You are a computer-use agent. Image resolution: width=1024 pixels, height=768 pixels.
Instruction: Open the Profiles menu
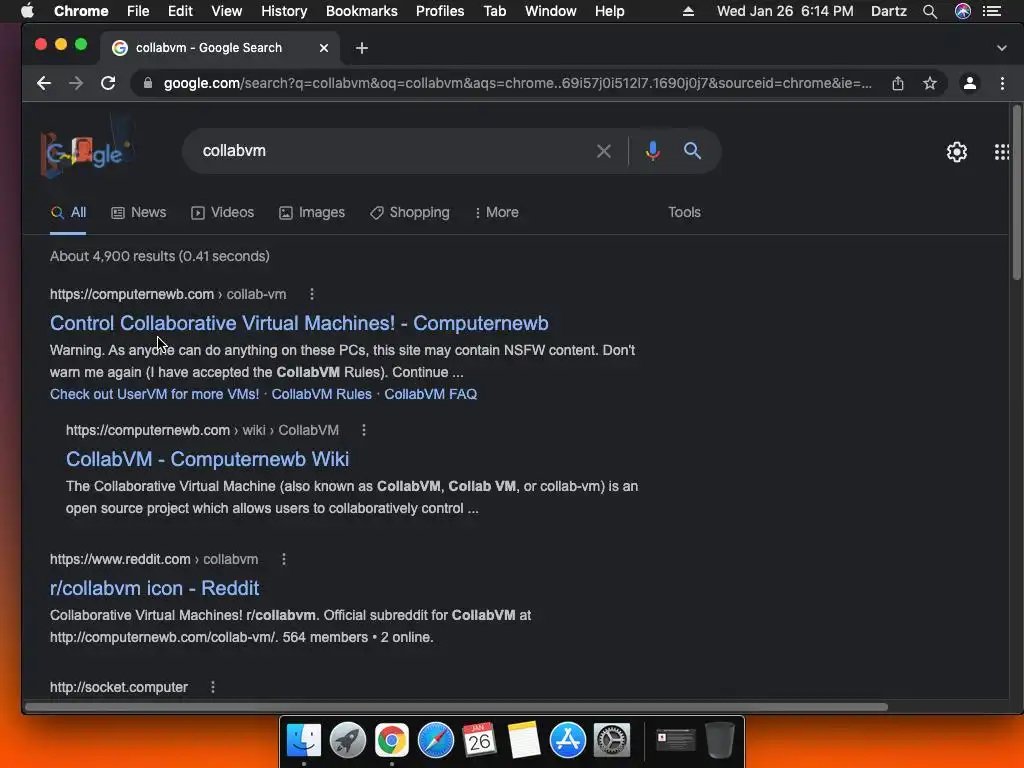[440, 11]
